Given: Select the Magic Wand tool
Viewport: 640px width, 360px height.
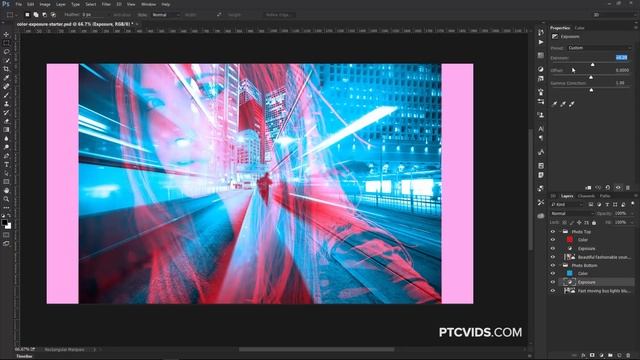Looking at the screenshot, I should (6, 60).
